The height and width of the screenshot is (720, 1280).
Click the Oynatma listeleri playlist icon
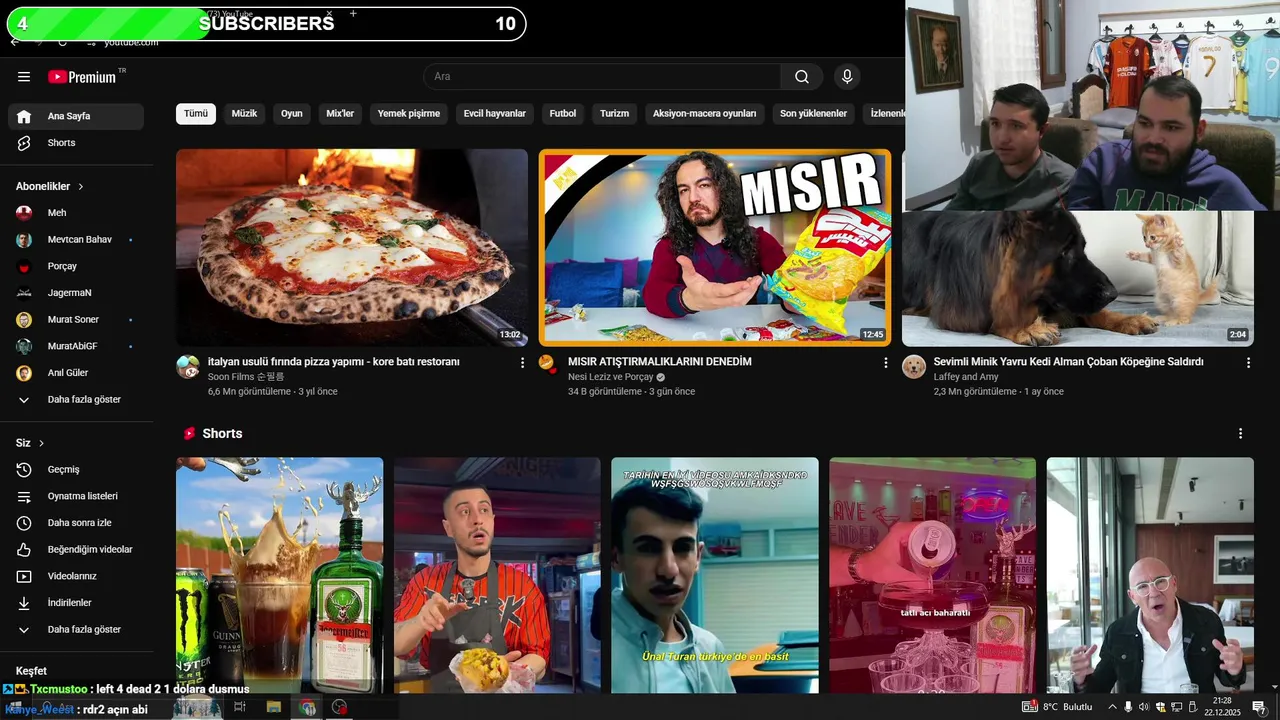[24, 496]
